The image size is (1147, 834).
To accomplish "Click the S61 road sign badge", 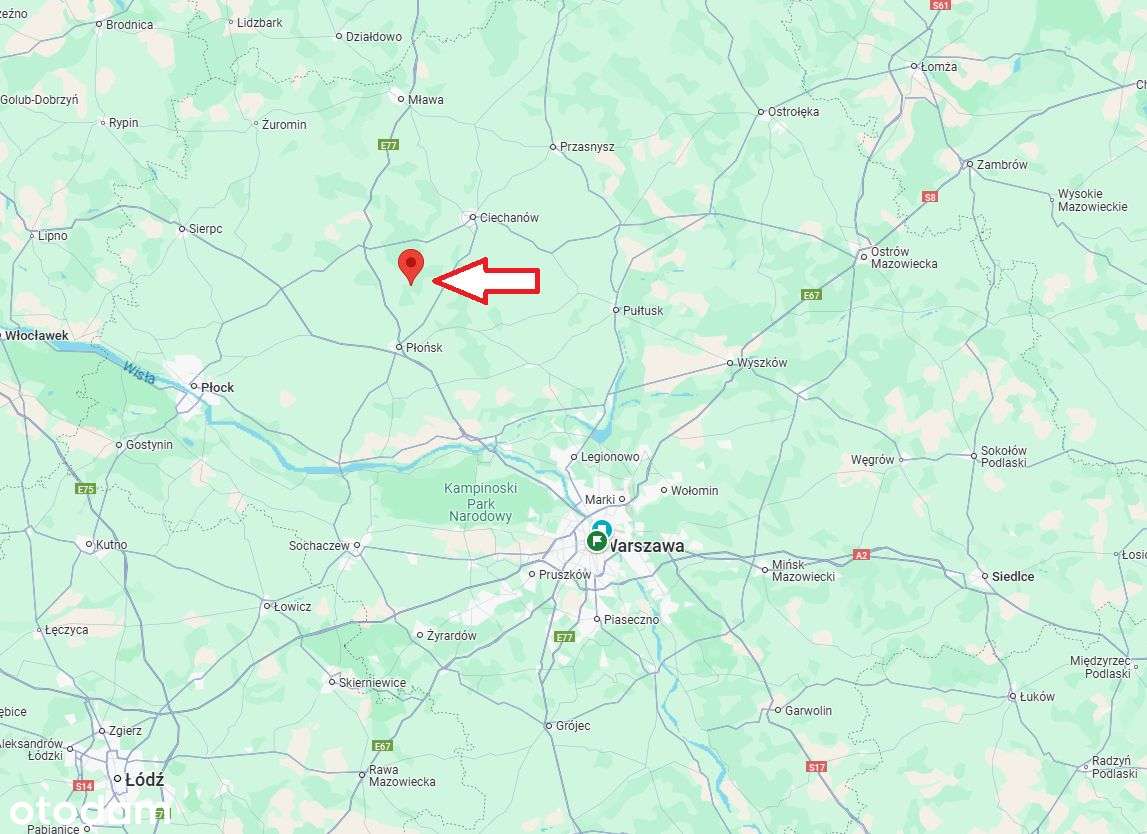I will pos(940,4).
